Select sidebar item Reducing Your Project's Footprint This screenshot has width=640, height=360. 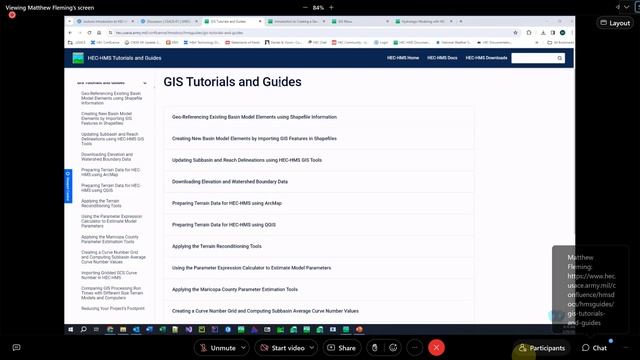(x=113, y=309)
